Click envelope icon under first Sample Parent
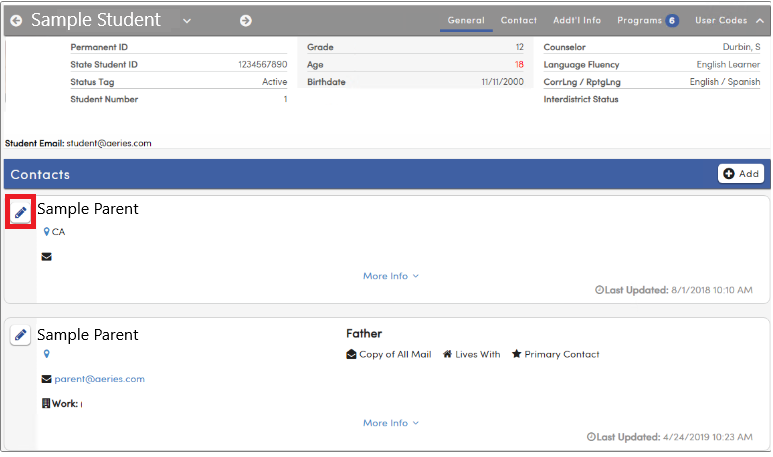 pos(46,257)
